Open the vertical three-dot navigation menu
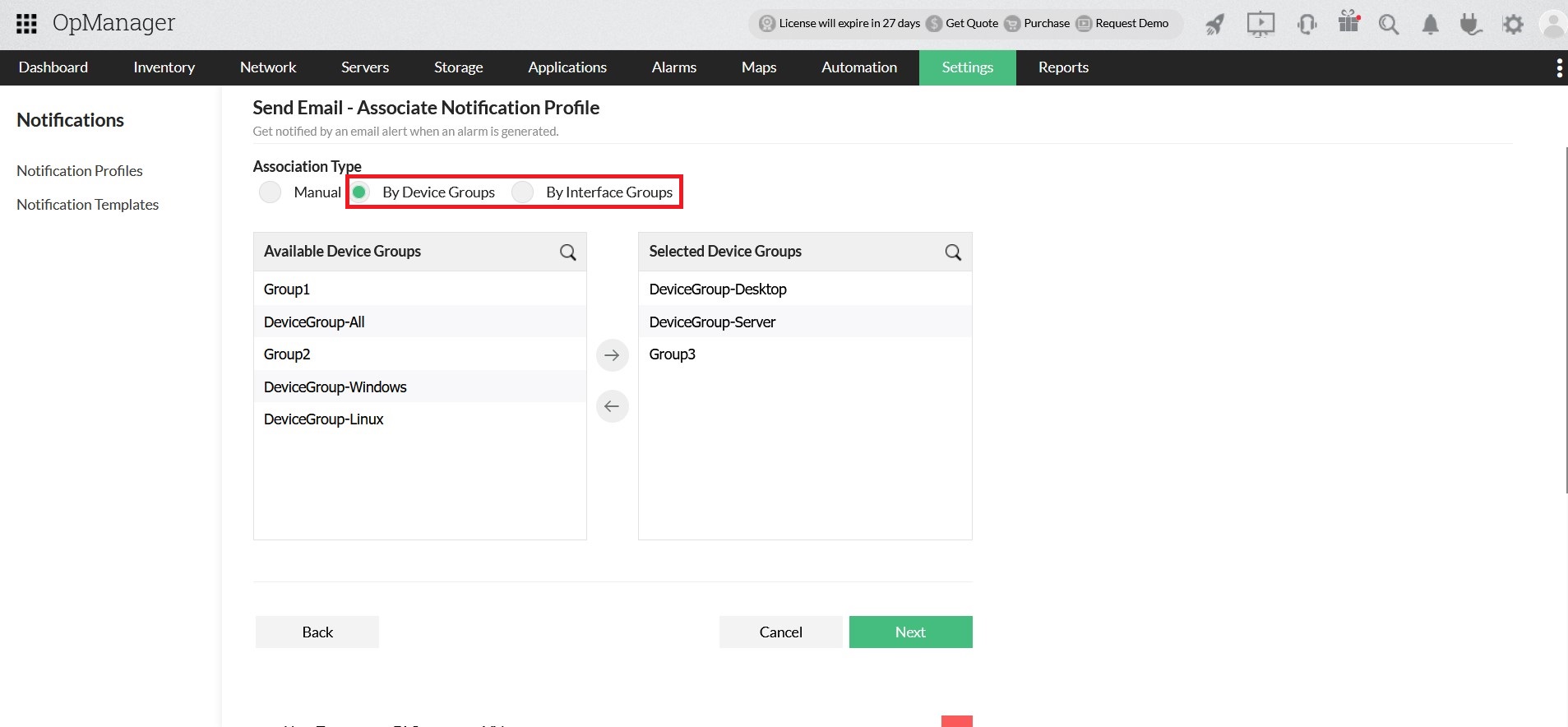Screen dimensions: 1568x727 pyautogui.click(x=1559, y=67)
